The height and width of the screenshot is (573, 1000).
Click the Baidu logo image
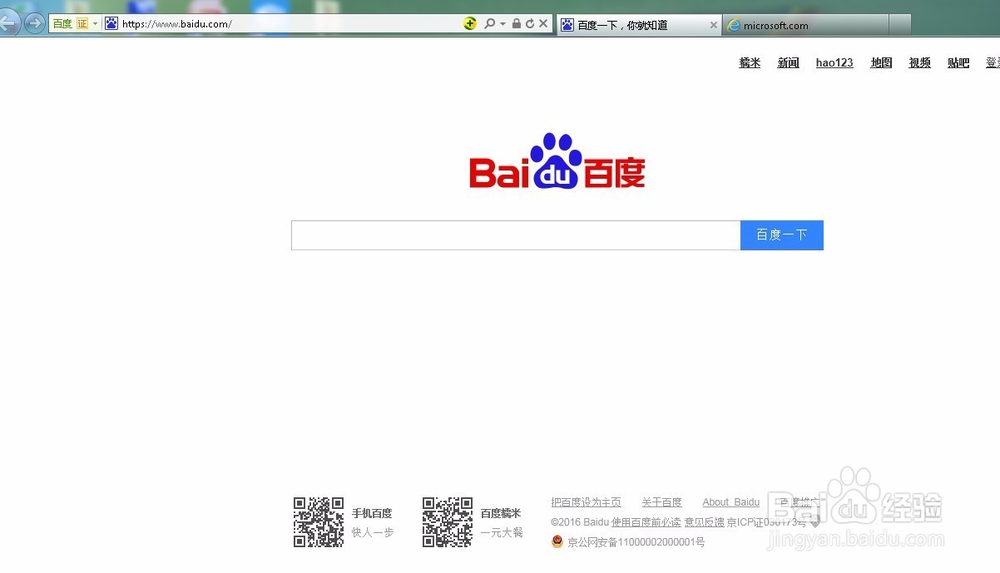(x=557, y=161)
